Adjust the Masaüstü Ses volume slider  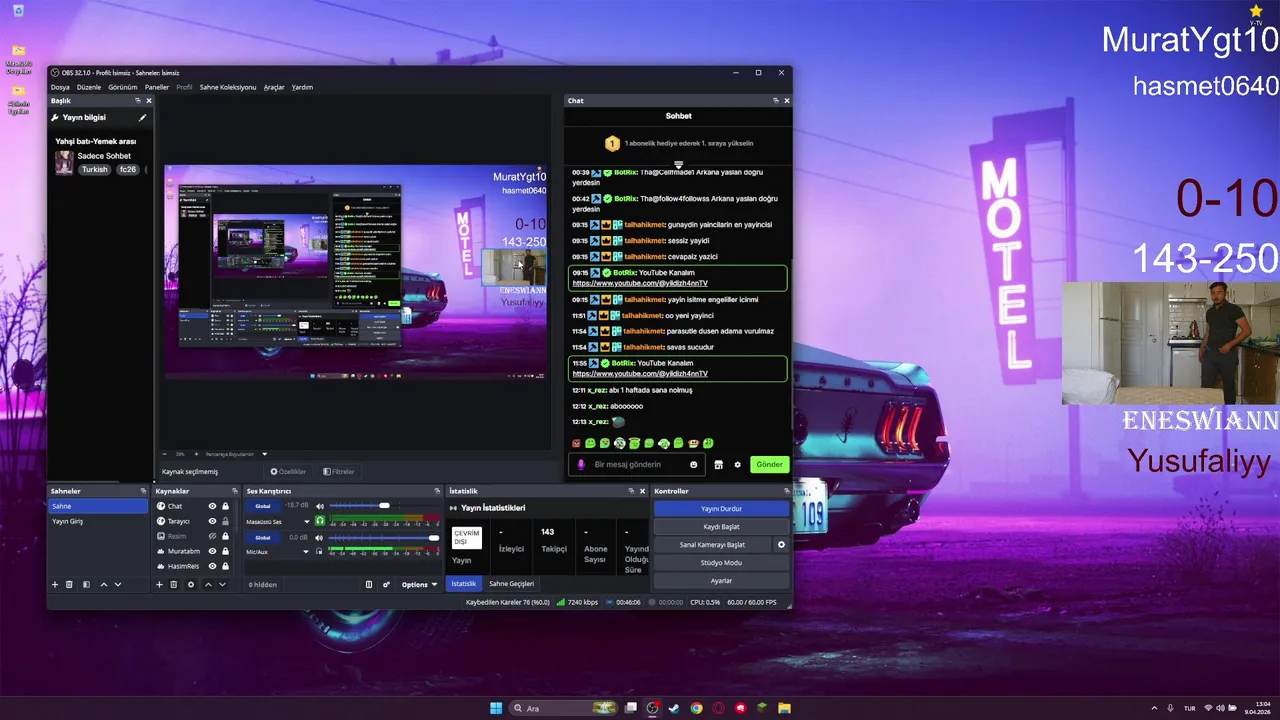384,506
